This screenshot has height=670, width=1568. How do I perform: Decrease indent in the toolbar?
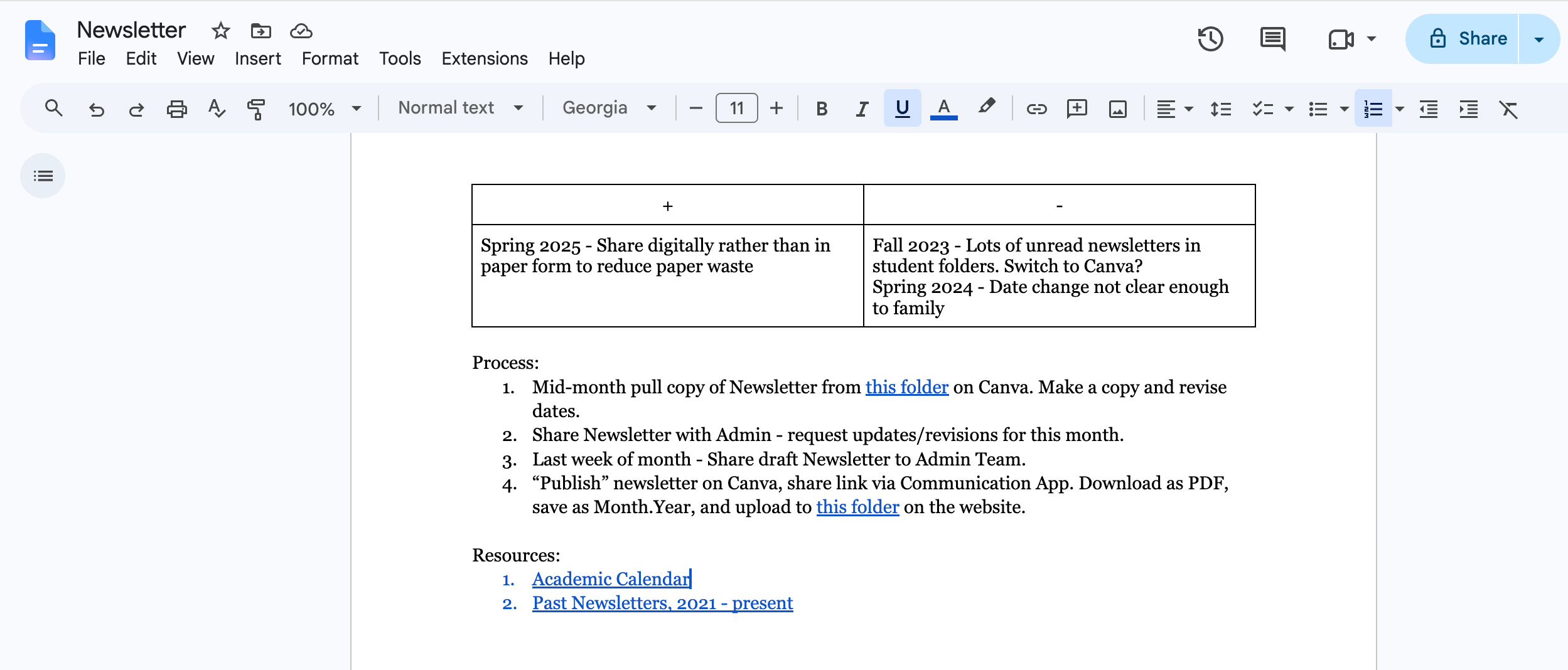[1429, 109]
